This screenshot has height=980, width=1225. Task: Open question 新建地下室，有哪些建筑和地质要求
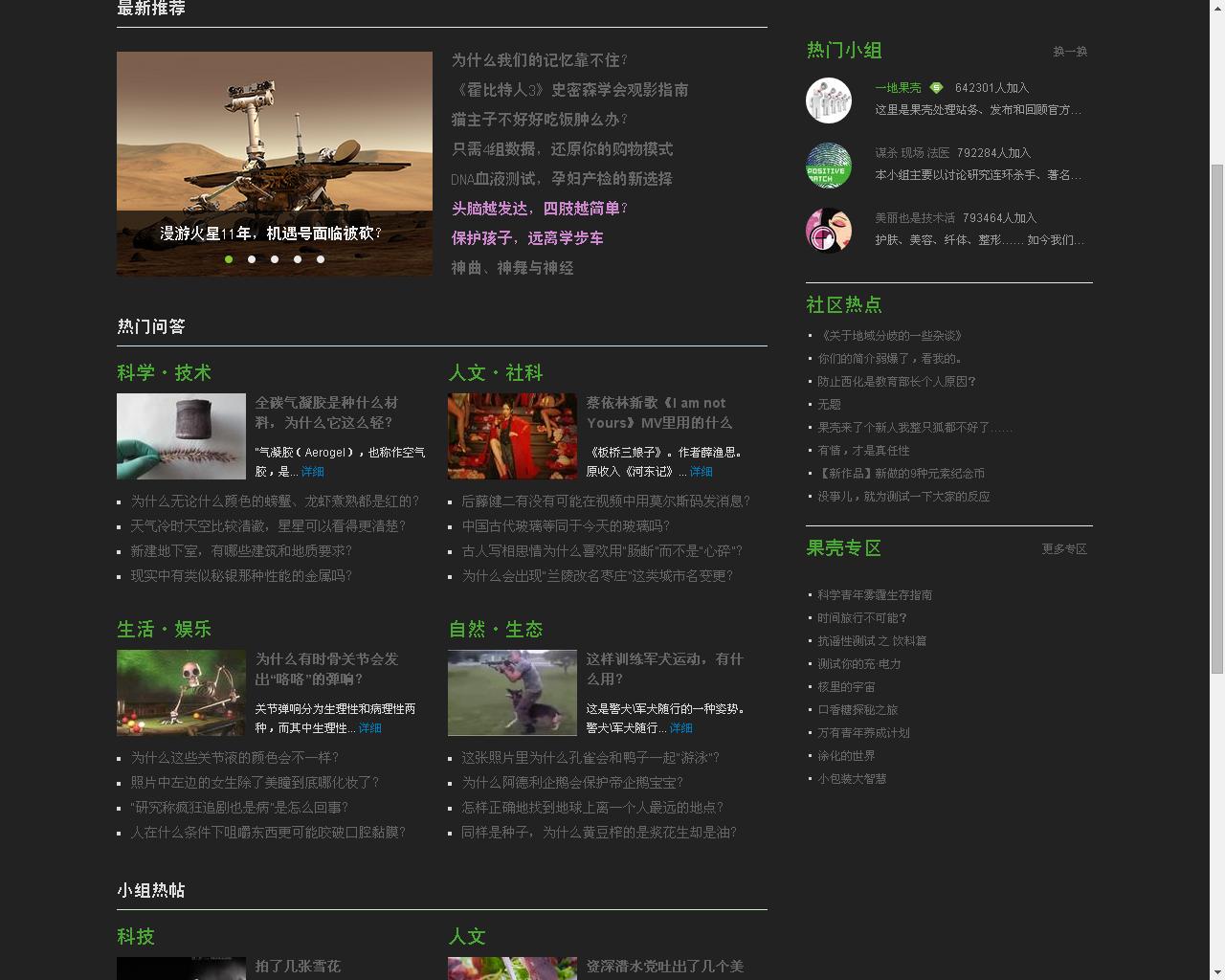pyautogui.click(x=241, y=551)
